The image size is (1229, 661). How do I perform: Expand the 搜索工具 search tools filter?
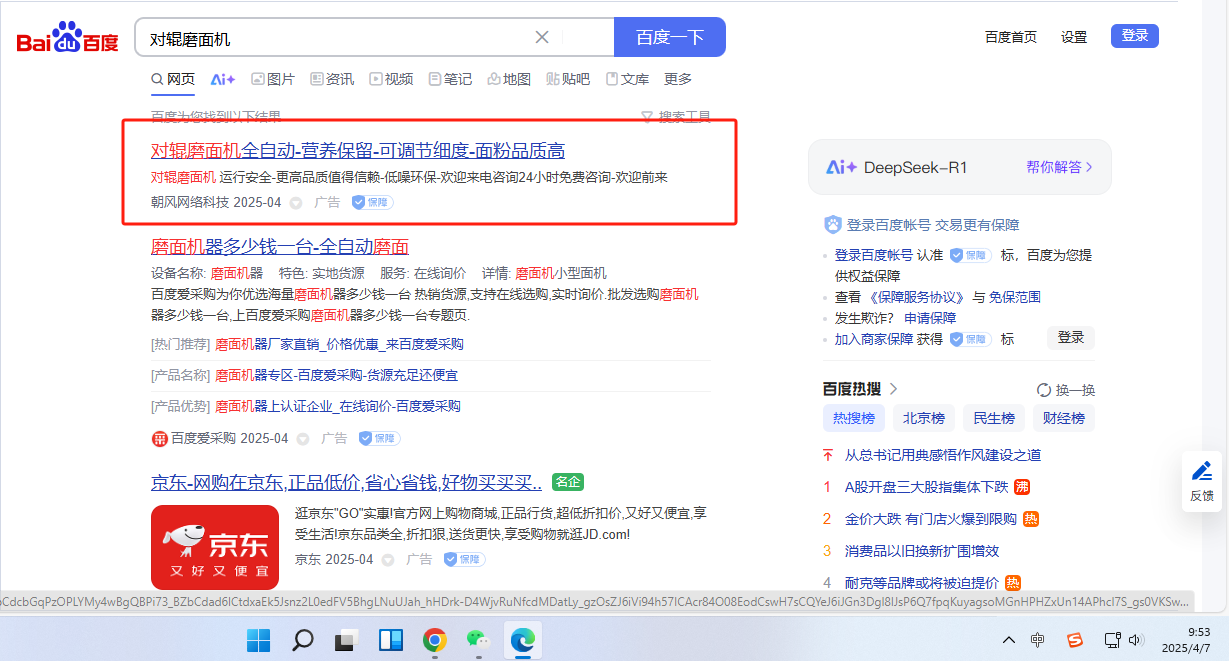click(675, 117)
